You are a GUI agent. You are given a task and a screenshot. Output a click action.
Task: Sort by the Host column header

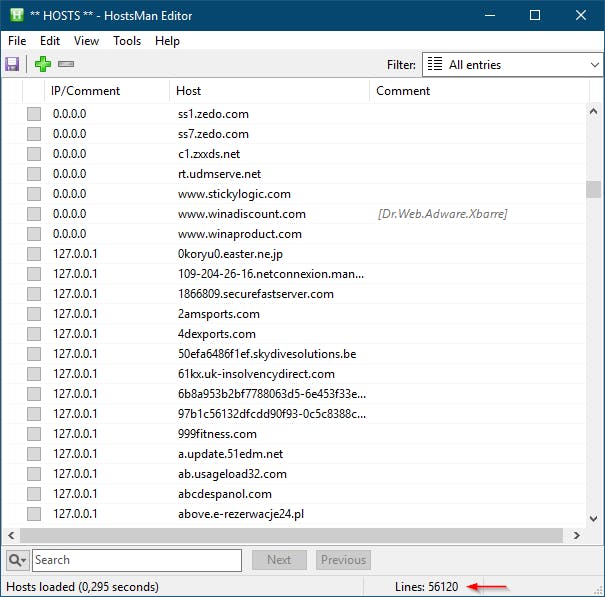point(269,91)
